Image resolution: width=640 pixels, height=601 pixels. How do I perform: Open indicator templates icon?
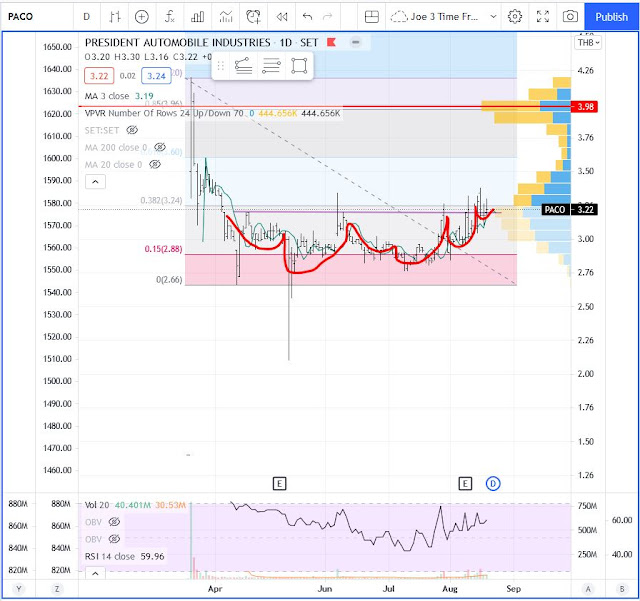[226, 17]
